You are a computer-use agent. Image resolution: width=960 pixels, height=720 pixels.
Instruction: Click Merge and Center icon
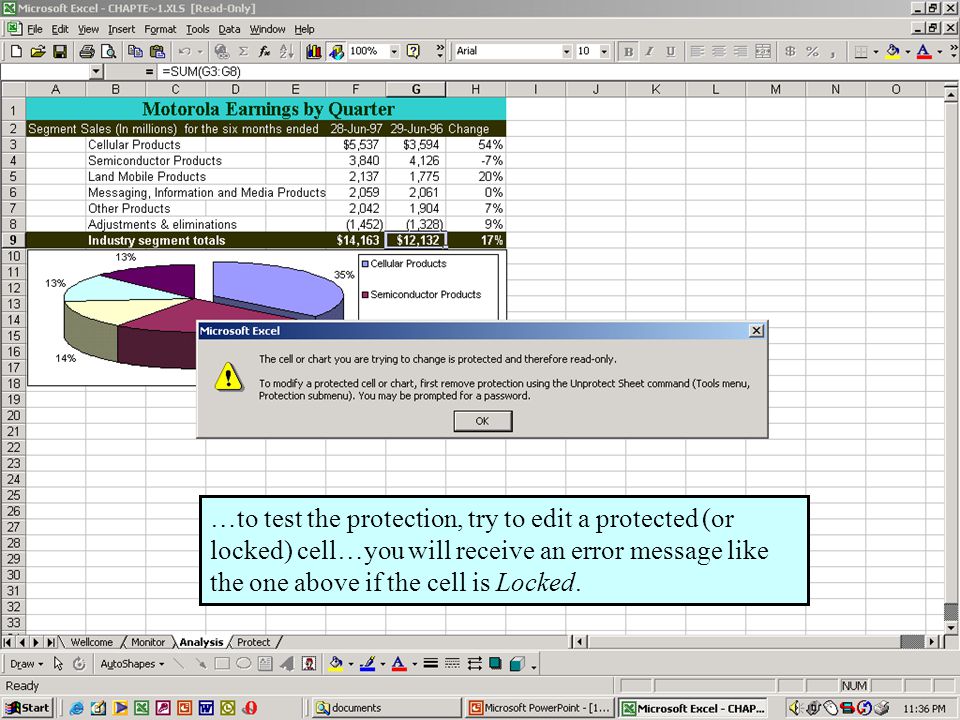tap(763, 51)
